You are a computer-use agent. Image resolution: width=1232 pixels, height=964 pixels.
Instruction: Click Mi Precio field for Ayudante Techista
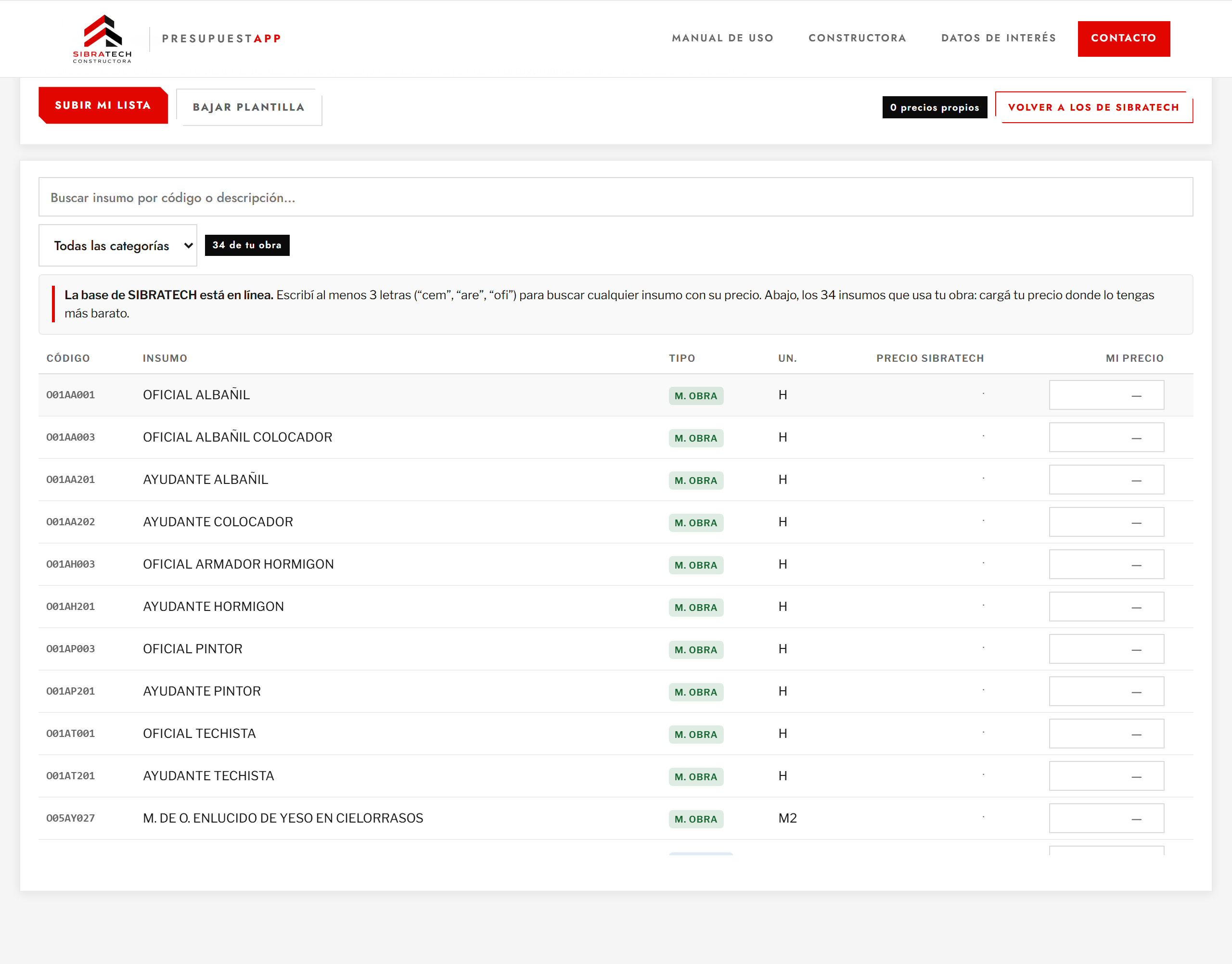[x=1106, y=776]
